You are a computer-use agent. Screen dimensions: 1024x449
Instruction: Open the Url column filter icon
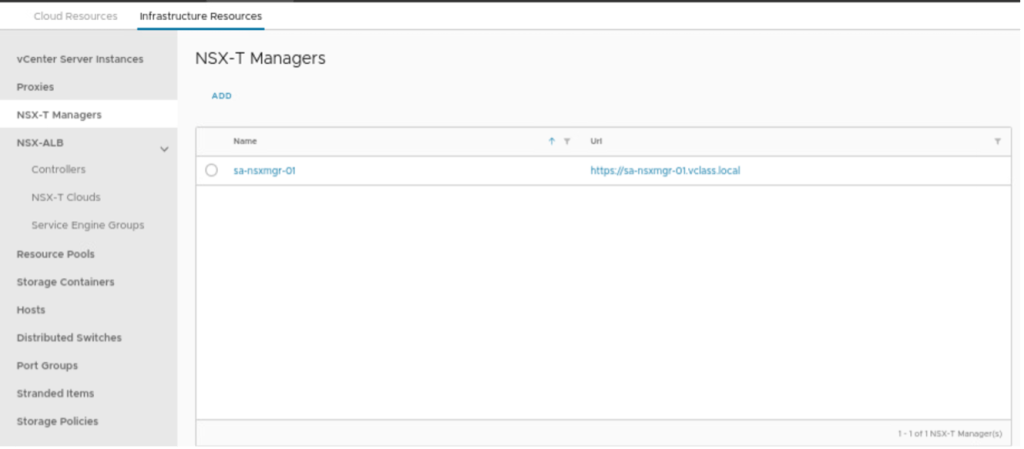[x=997, y=142]
